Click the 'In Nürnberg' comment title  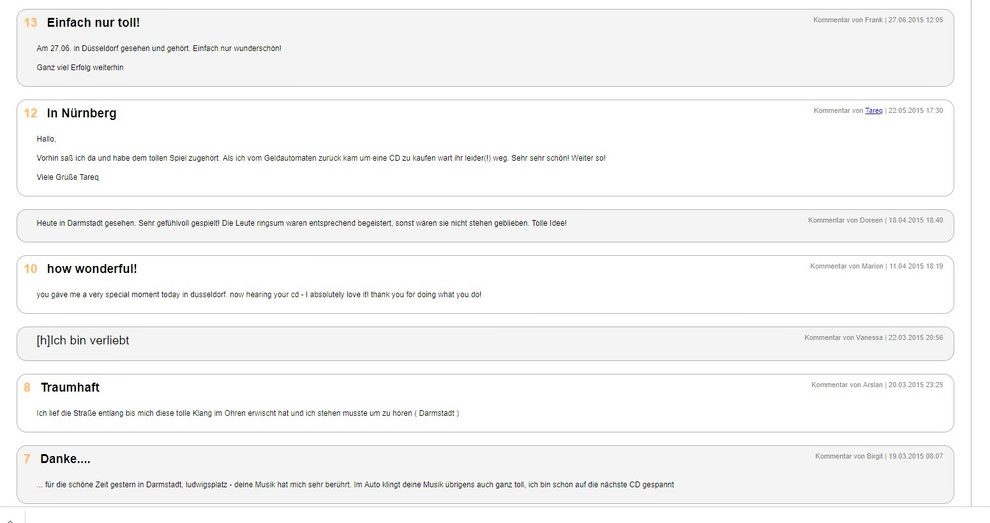pyautogui.click(x=81, y=113)
